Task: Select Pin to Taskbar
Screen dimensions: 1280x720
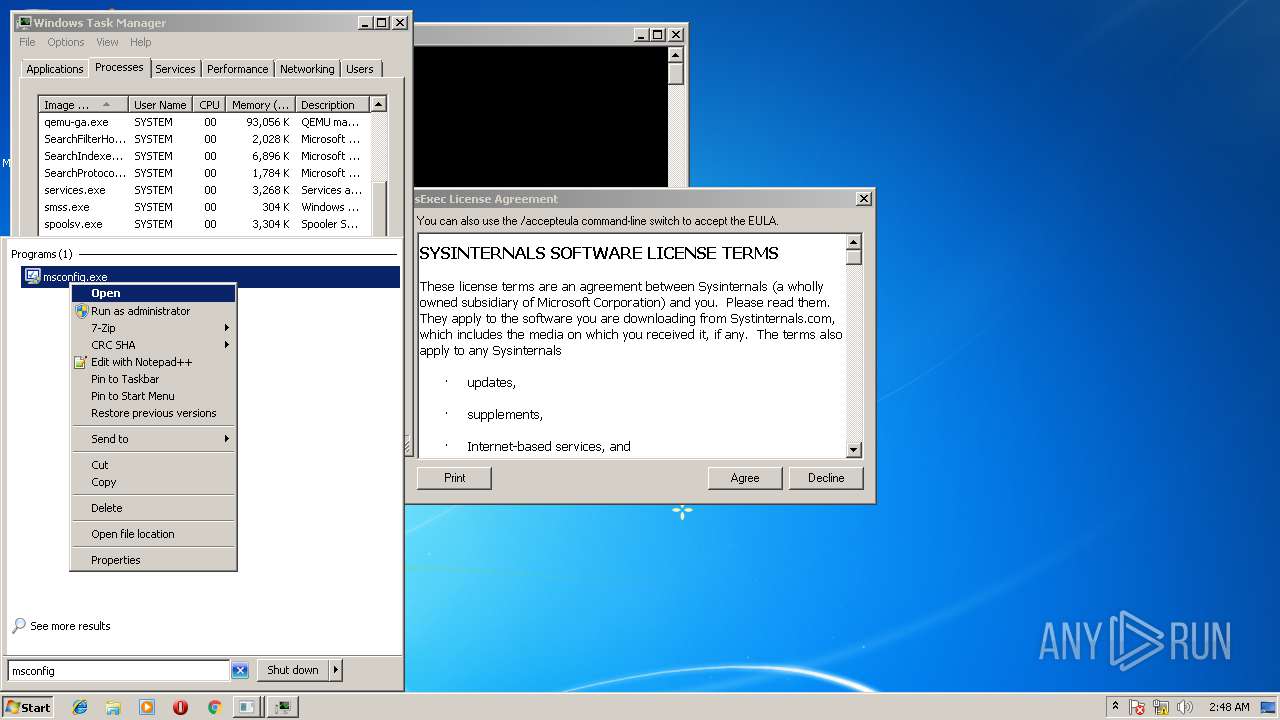Action: [153, 379]
